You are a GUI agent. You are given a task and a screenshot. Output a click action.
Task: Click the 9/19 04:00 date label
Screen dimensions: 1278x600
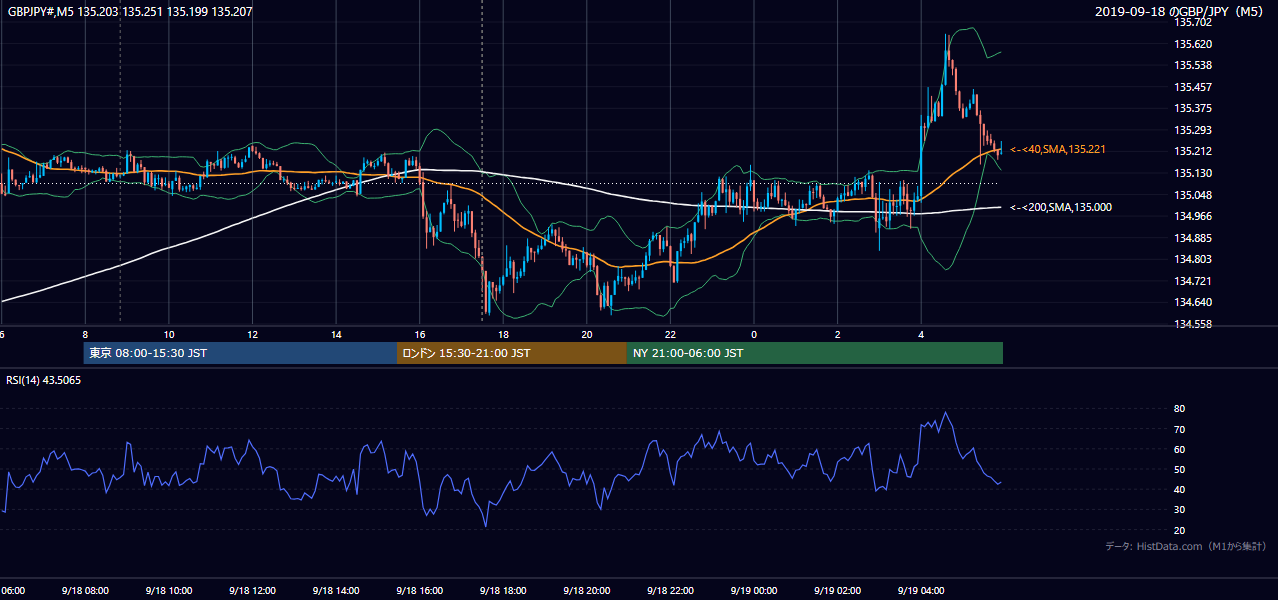coord(920,591)
